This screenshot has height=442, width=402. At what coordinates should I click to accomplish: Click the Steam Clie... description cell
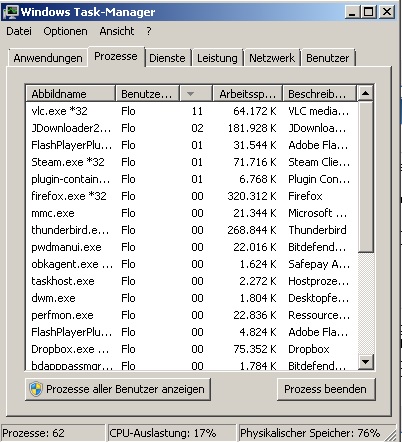[319, 162]
